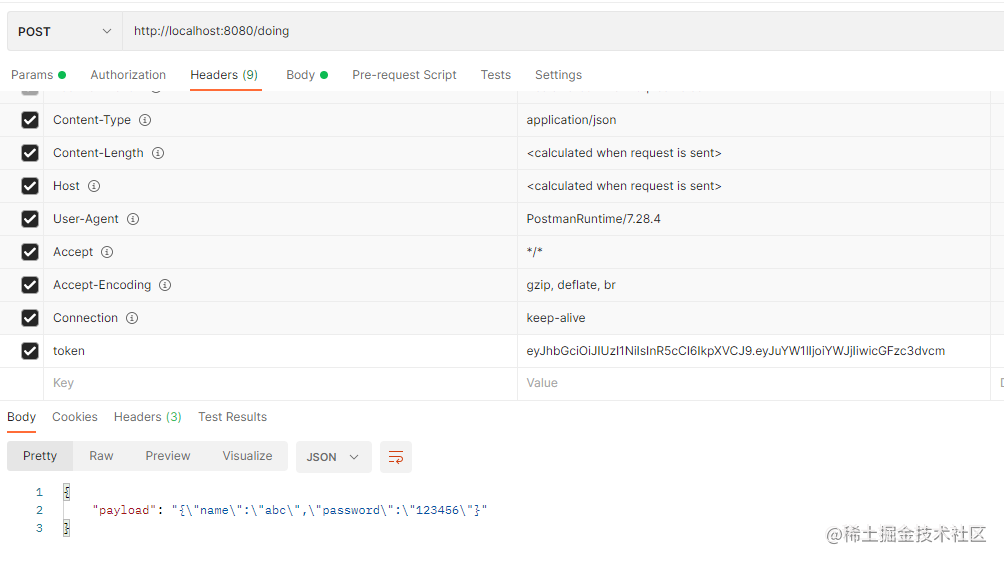Click info icon beside Content-Length header
The height and width of the screenshot is (562, 1004).
tap(158, 153)
